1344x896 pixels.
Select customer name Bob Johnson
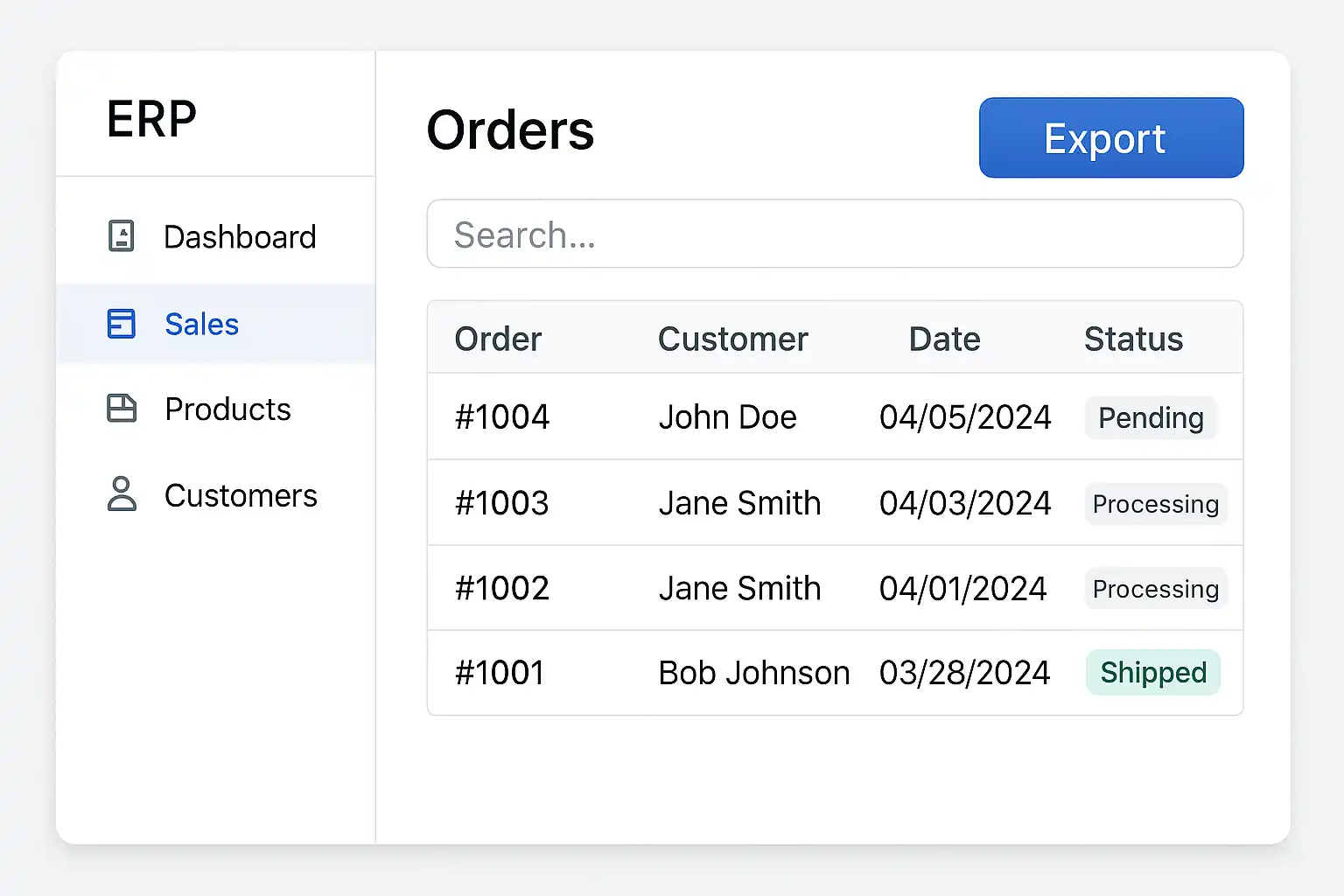click(753, 673)
